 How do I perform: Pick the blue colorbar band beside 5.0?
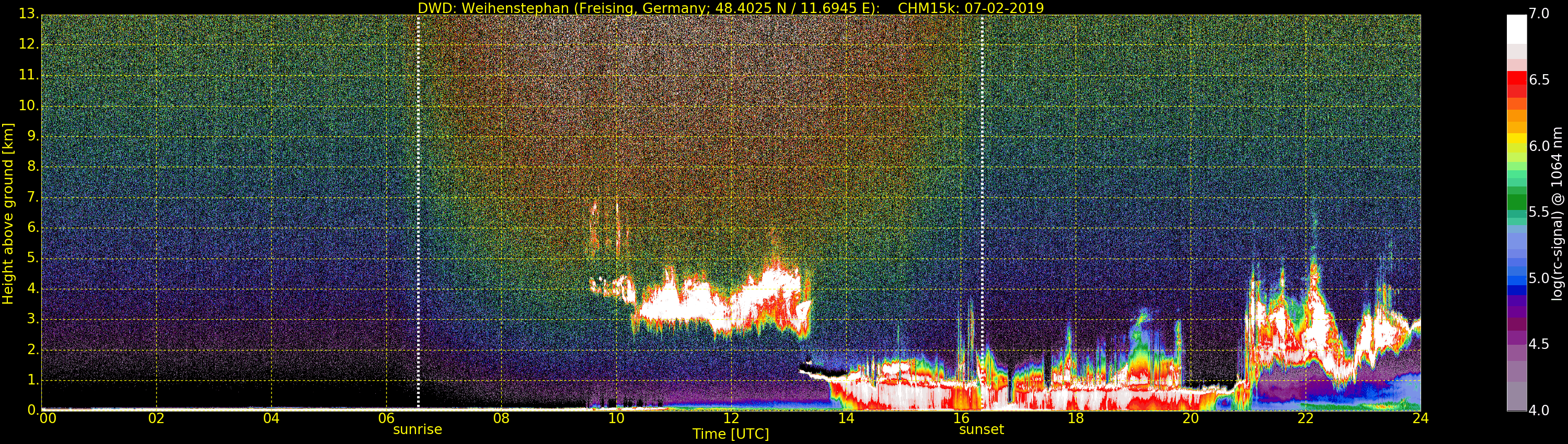(x=1516, y=280)
